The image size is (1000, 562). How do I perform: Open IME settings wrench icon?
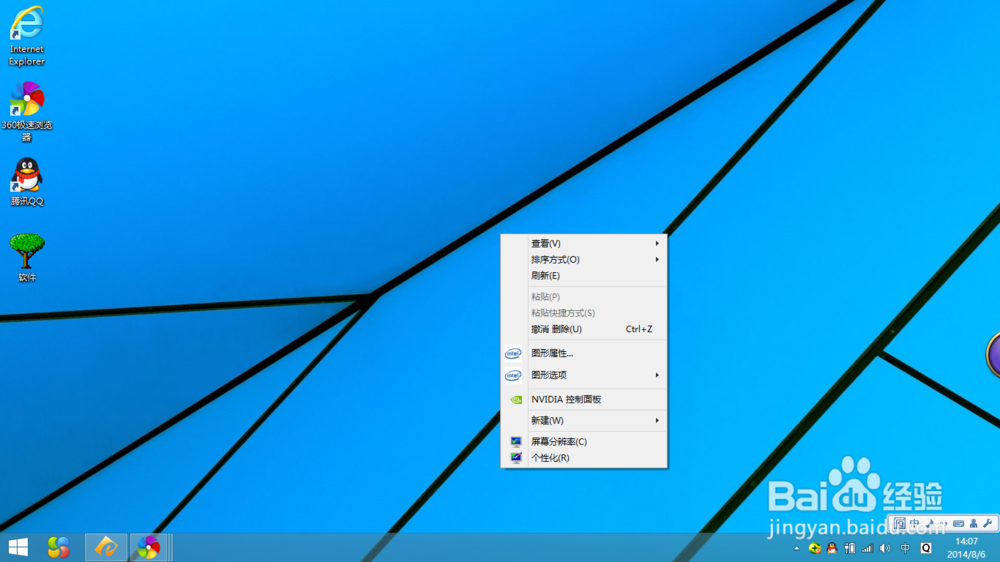tap(988, 523)
